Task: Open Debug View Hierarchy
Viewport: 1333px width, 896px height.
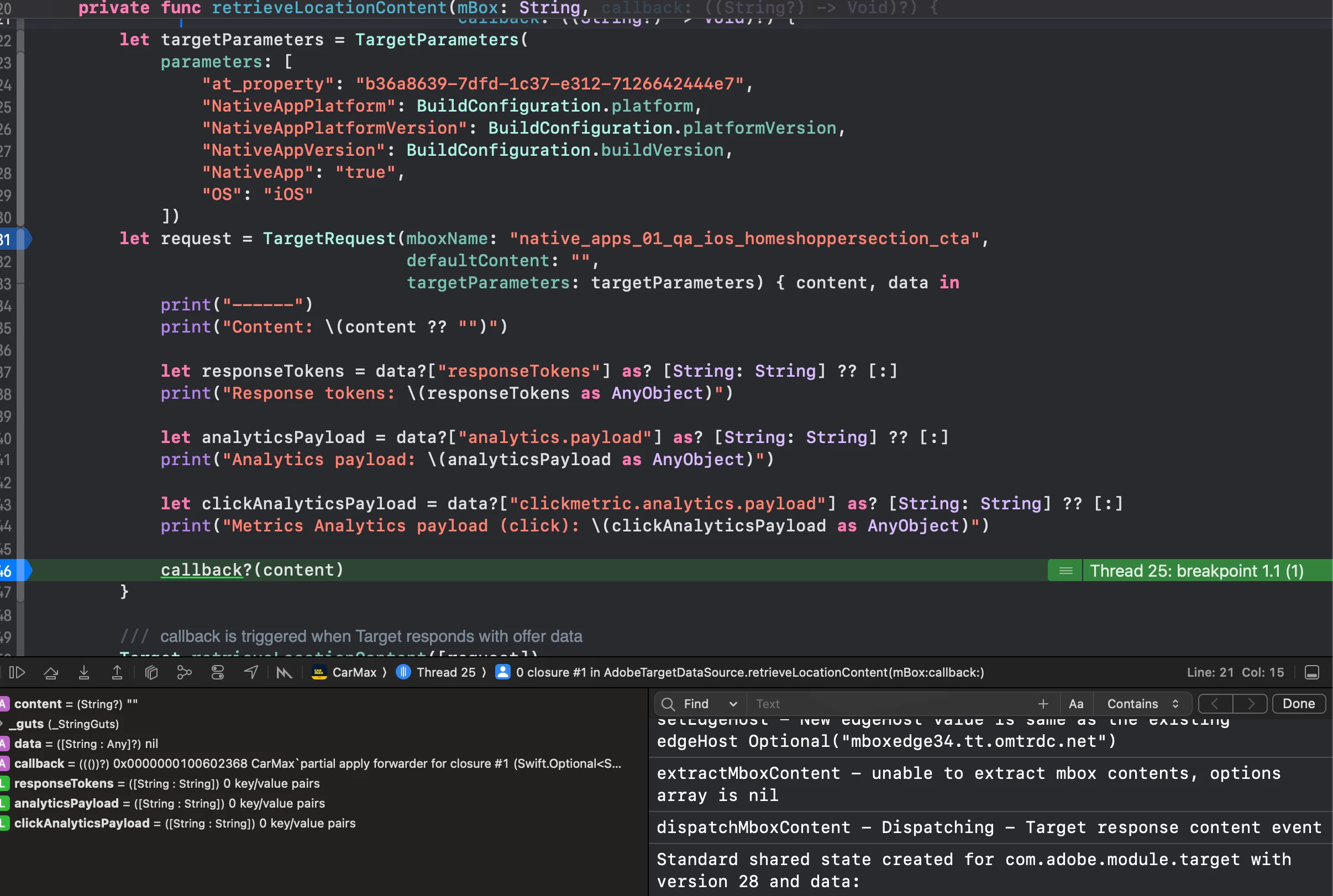Action: pyautogui.click(x=151, y=673)
